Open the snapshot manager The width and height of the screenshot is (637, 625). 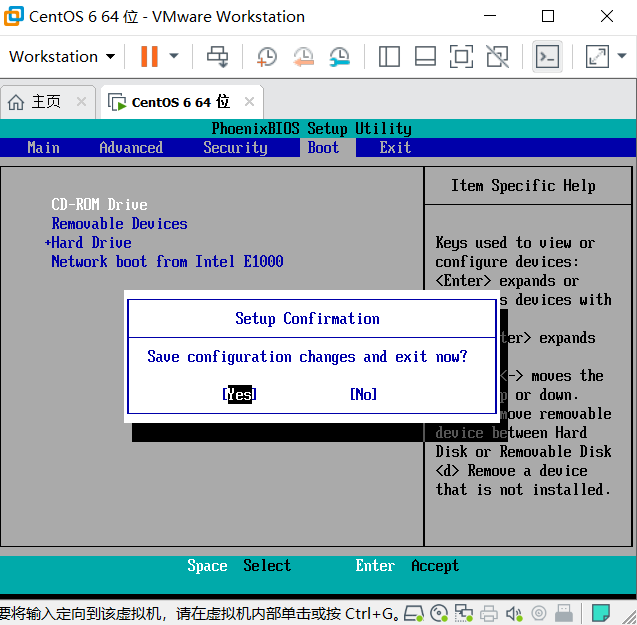pyautogui.click(x=340, y=56)
